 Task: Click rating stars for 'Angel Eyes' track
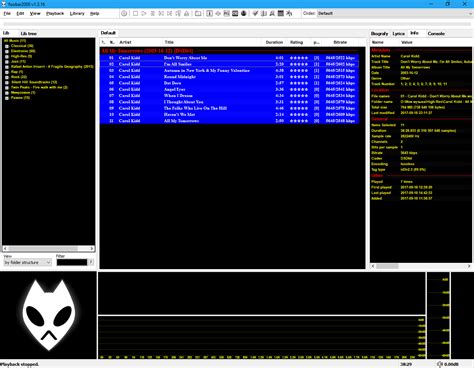tap(299, 89)
